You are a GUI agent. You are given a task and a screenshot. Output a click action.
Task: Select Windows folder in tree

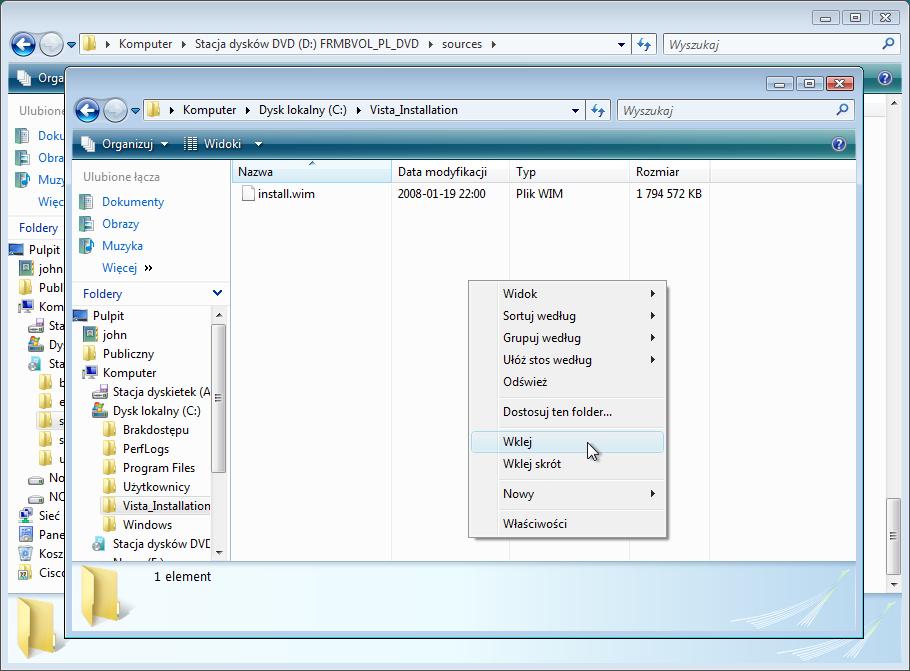tap(147, 525)
